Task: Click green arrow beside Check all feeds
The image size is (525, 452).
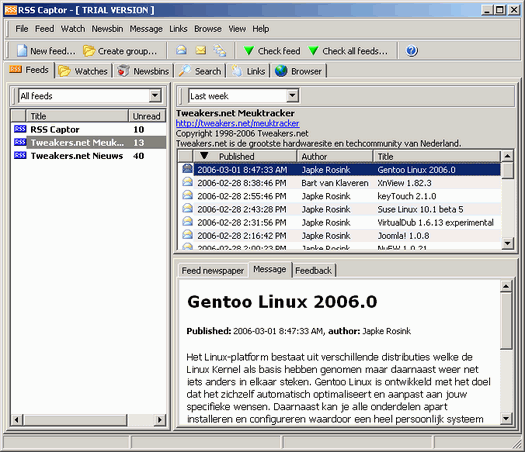Action: click(313, 51)
